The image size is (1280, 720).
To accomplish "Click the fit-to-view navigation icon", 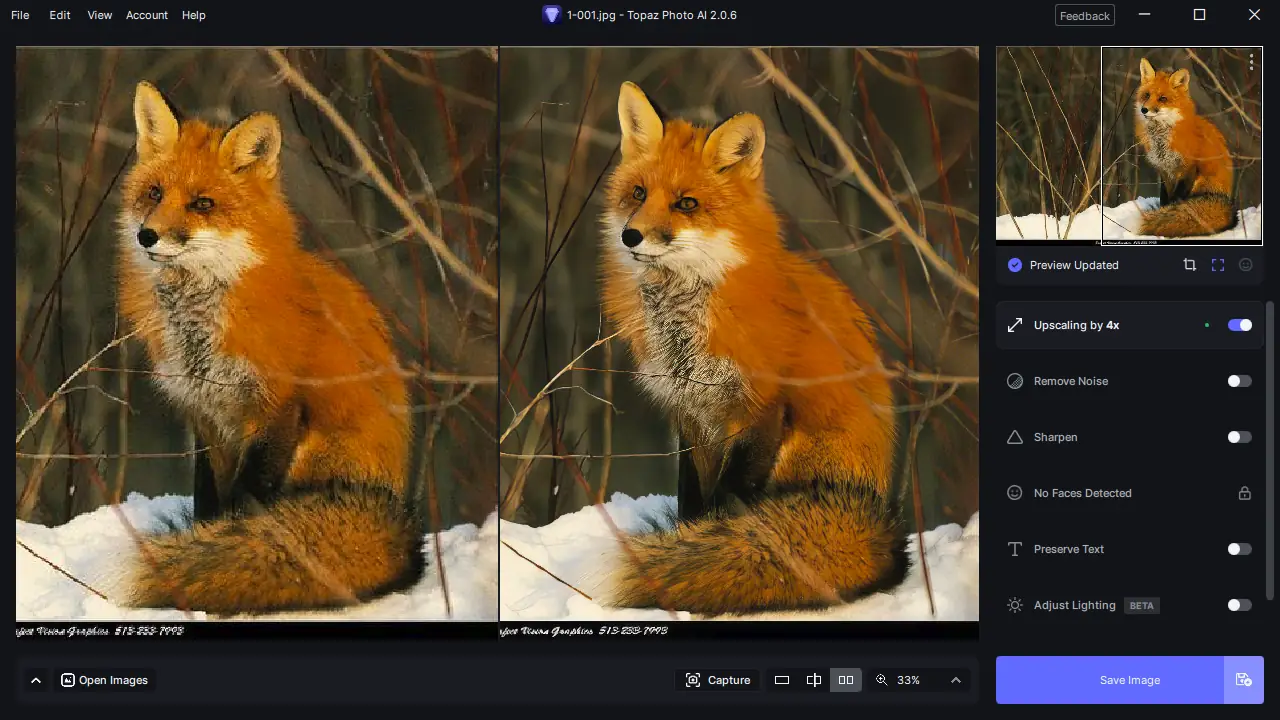I will [x=1217, y=264].
